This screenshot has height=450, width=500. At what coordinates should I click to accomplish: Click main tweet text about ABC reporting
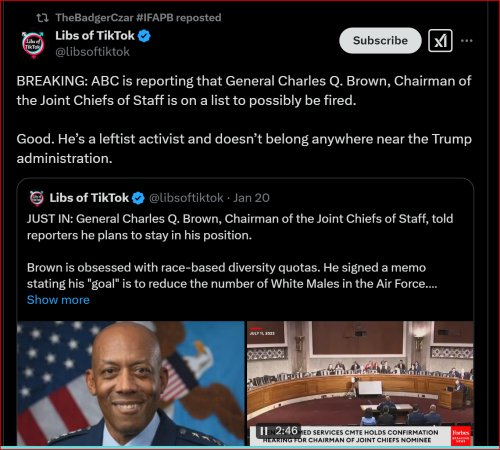coord(244,91)
